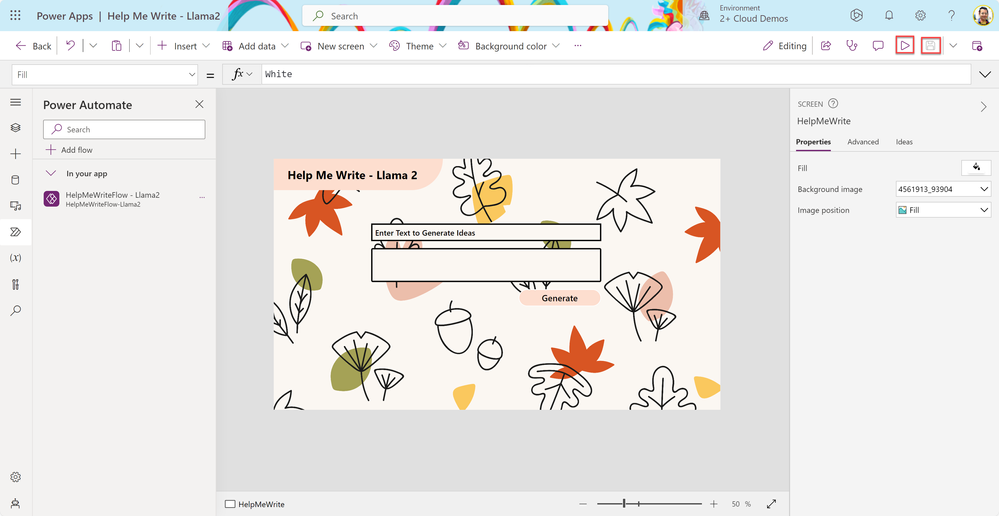The image size is (999, 516).
Task: Open the help question mark
Action: [952, 16]
